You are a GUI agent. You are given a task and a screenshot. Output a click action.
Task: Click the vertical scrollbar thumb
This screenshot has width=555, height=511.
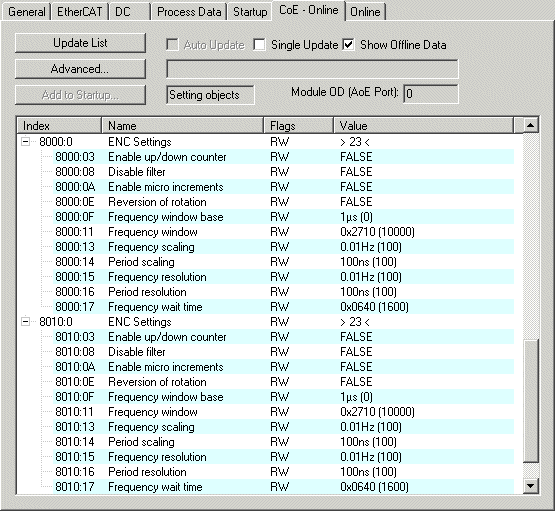coord(531,401)
